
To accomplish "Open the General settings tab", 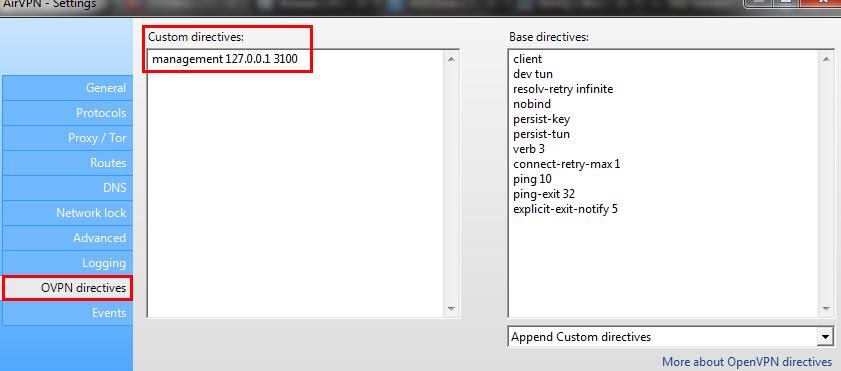I will (67, 88).
